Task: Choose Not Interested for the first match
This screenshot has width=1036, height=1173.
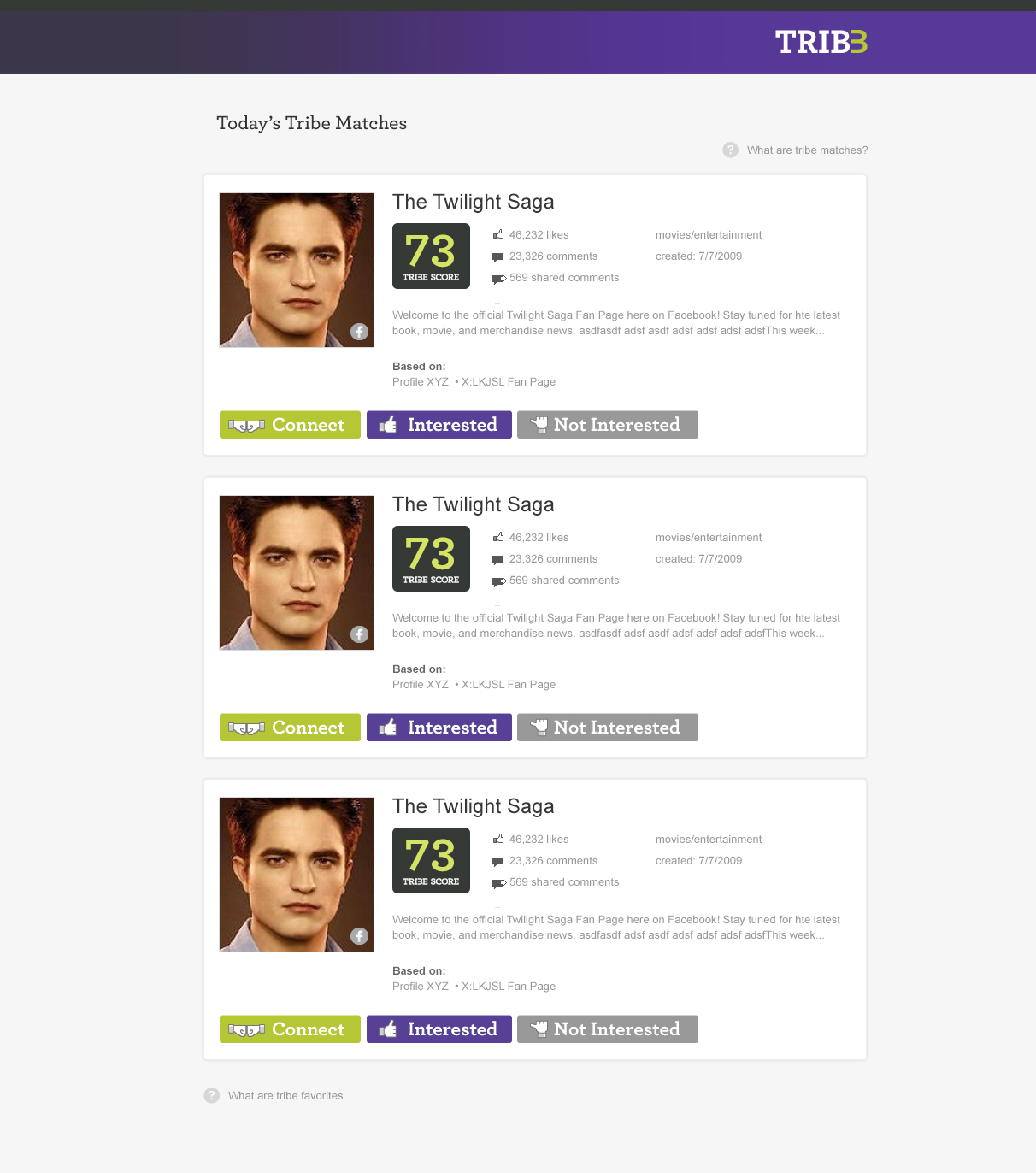Action: tap(607, 425)
